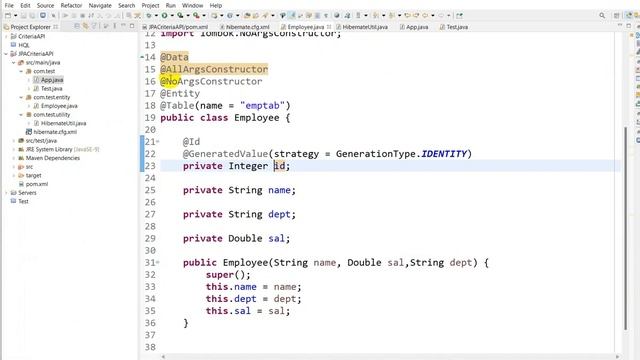Click the @Entity annotation on line 17
The image size is (640, 360).
[x=180, y=93]
